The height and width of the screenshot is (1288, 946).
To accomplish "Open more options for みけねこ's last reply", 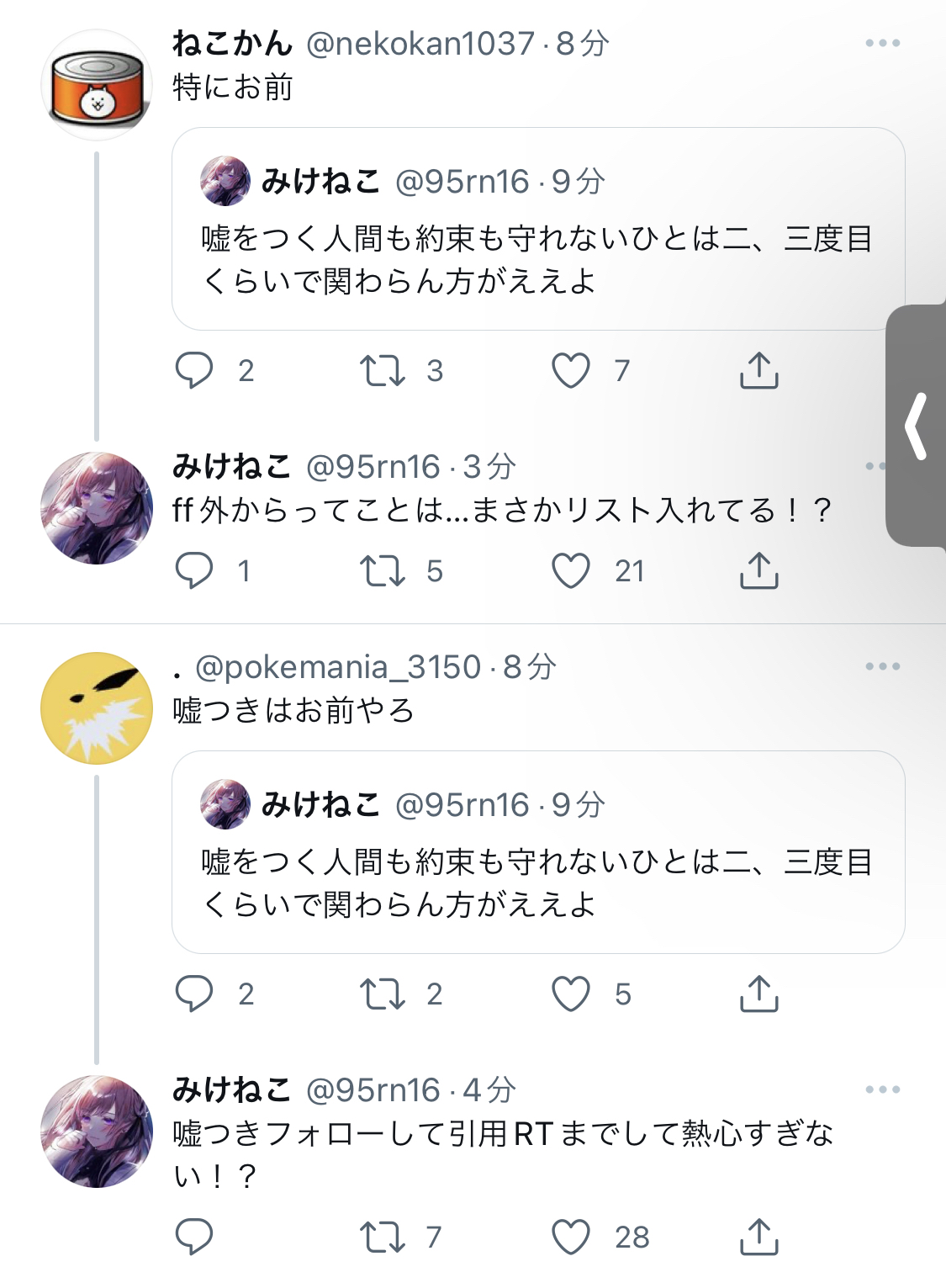I will (882, 1089).
